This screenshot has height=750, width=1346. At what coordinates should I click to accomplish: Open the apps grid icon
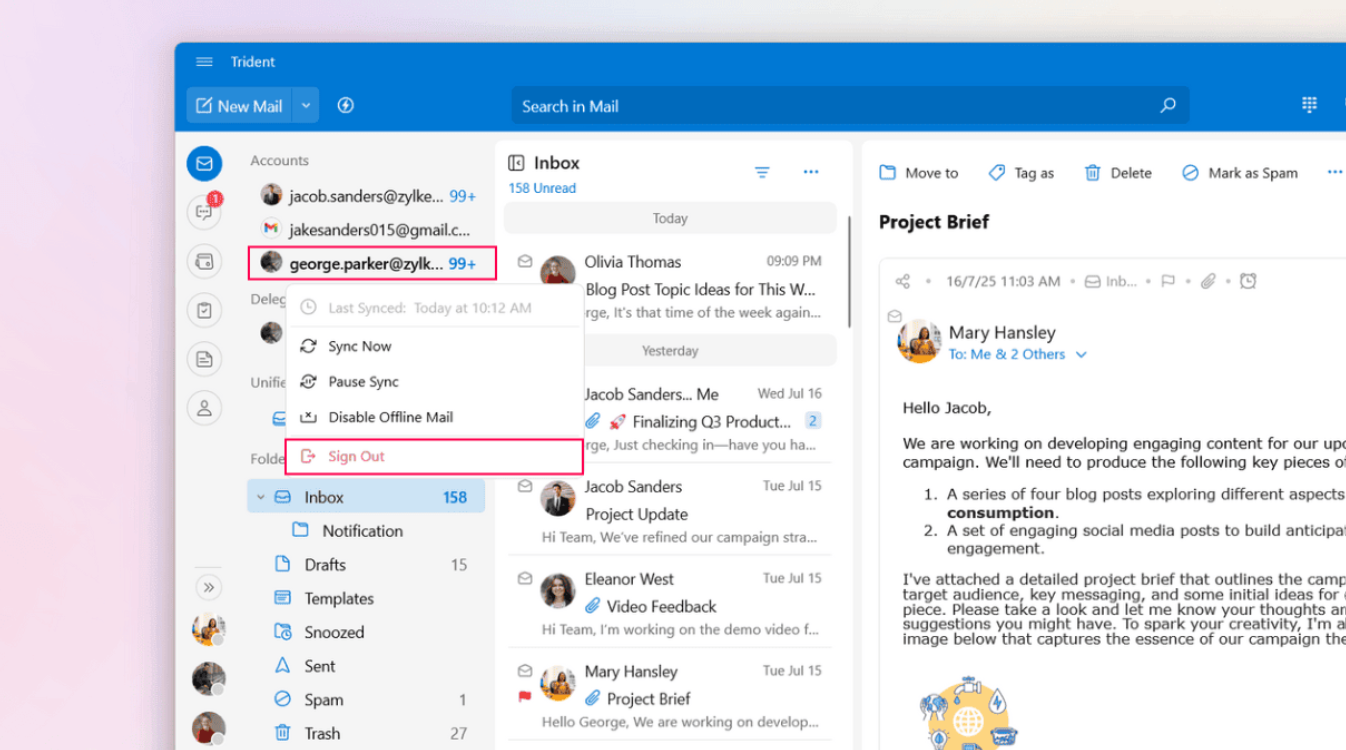click(x=1309, y=105)
